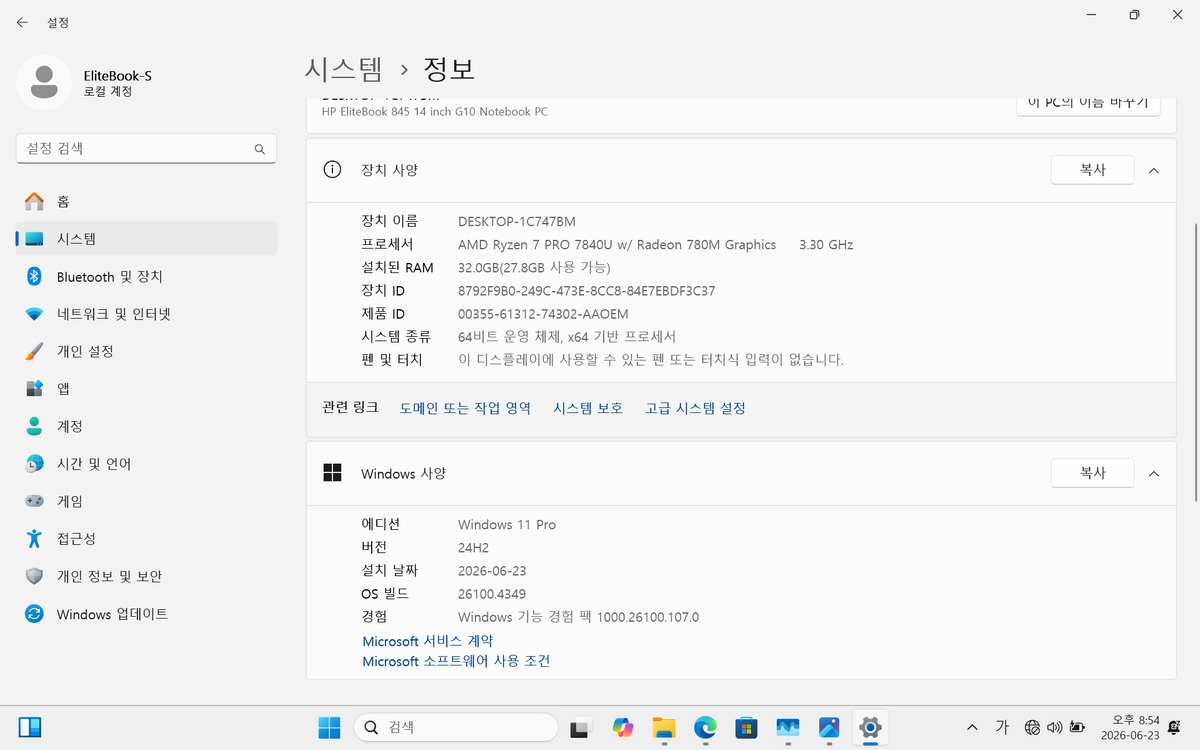The height and width of the screenshot is (750, 1200).
Task: Open the 시스템 보호 link
Action: pyautogui.click(x=588, y=408)
